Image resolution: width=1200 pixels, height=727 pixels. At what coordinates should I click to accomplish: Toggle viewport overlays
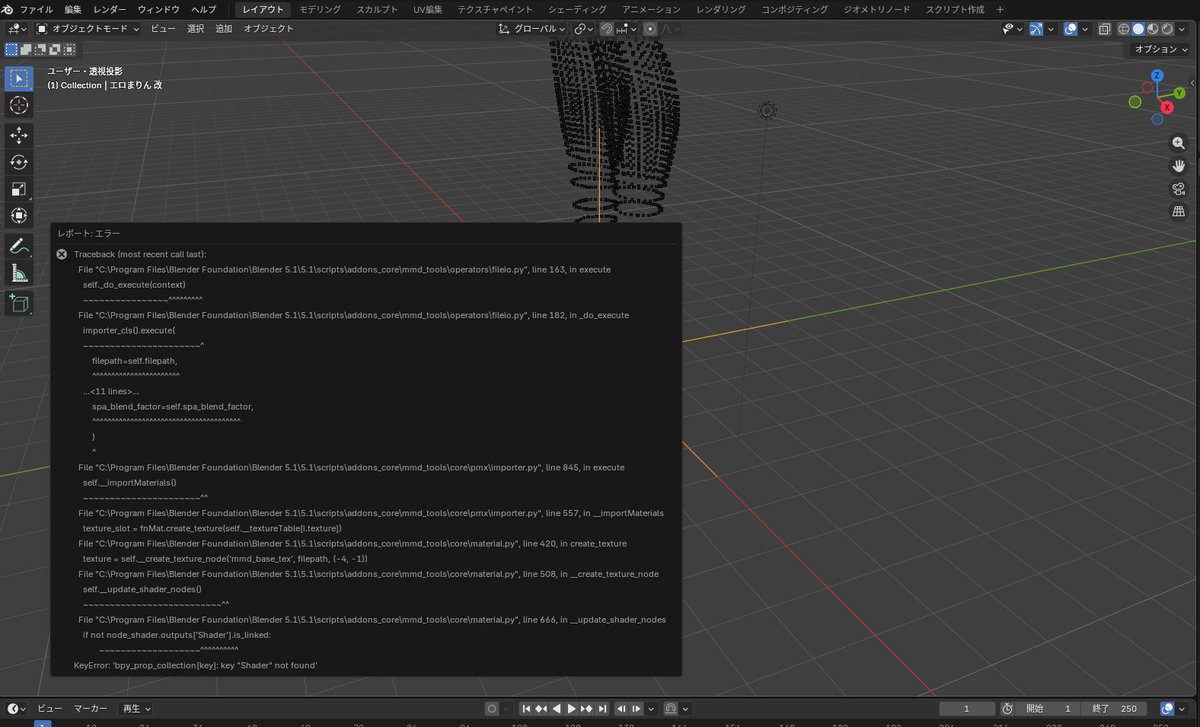(1071, 29)
